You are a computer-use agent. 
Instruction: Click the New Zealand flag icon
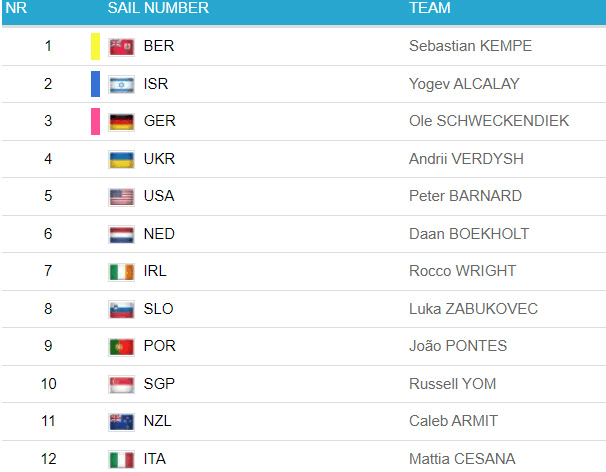pos(121,422)
